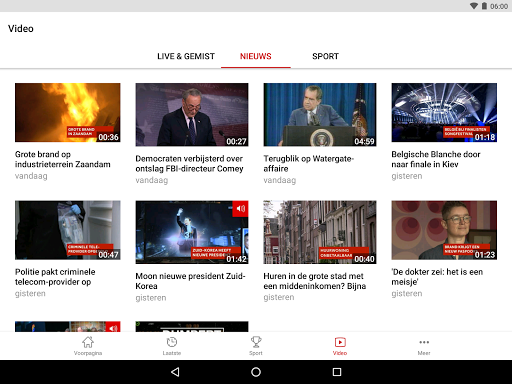The width and height of the screenshot is (512, 384).
Task: Toggle sound icon on Moon president video
Action: click(x=240, y=209)
